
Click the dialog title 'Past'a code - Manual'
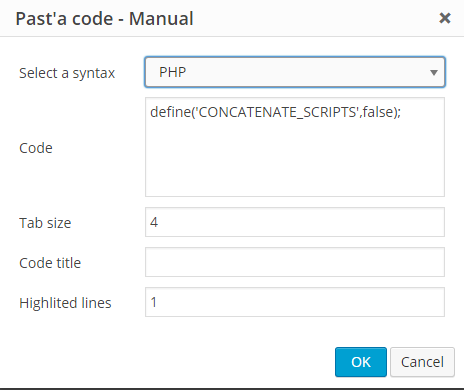[x=104, y=18]
